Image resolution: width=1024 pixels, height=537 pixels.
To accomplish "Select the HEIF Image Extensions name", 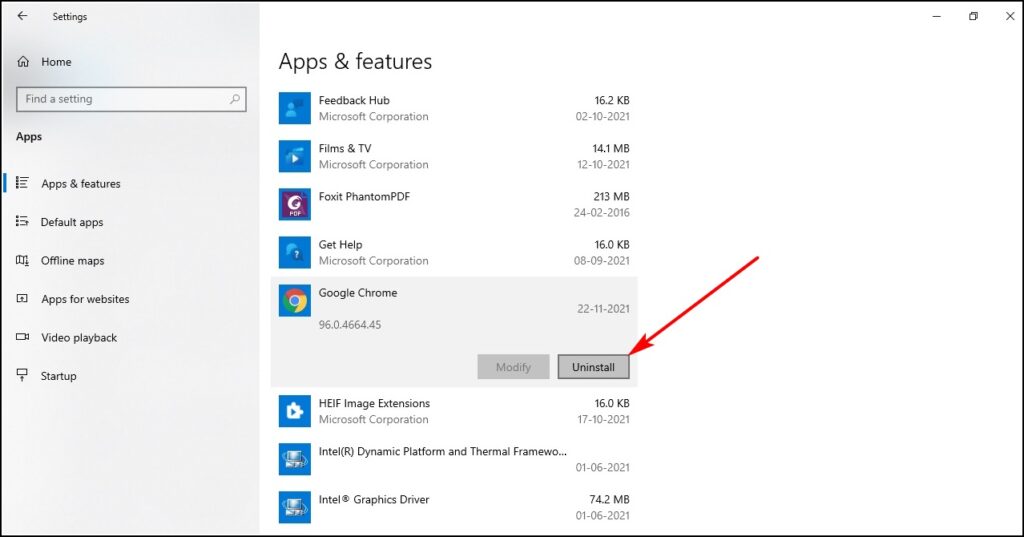I will pos(374,403).
